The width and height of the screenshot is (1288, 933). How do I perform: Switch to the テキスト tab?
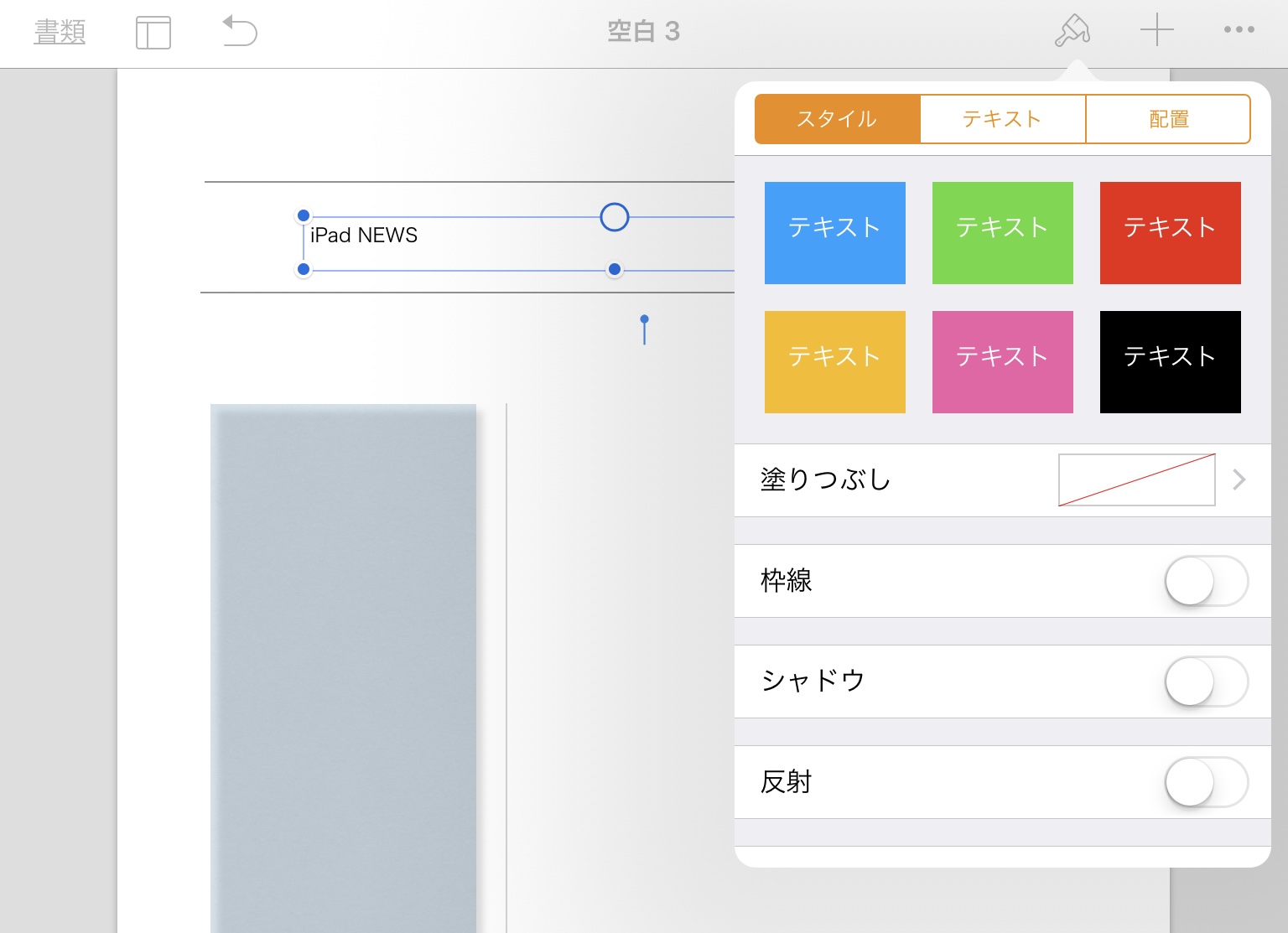click(x=1003, y=119)
